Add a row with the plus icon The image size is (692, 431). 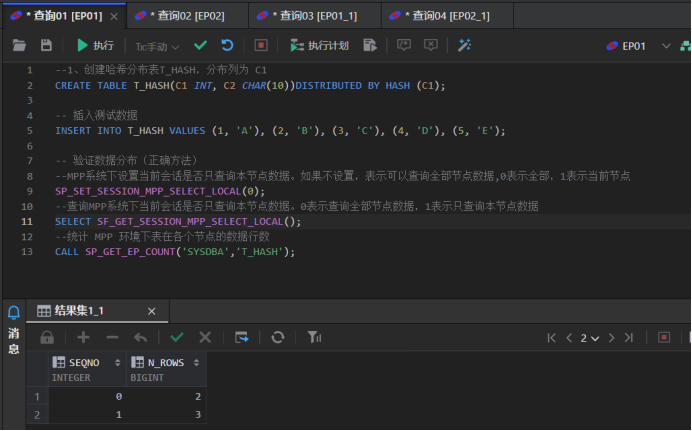coord(83,337)
